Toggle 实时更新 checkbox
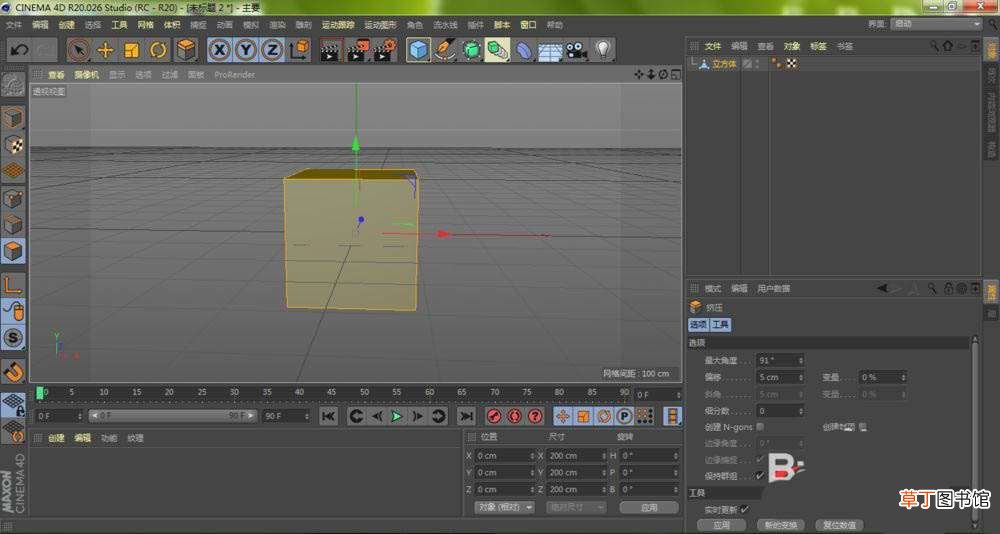The height and width of the screenshot is (534, 1000). [745, 509]
